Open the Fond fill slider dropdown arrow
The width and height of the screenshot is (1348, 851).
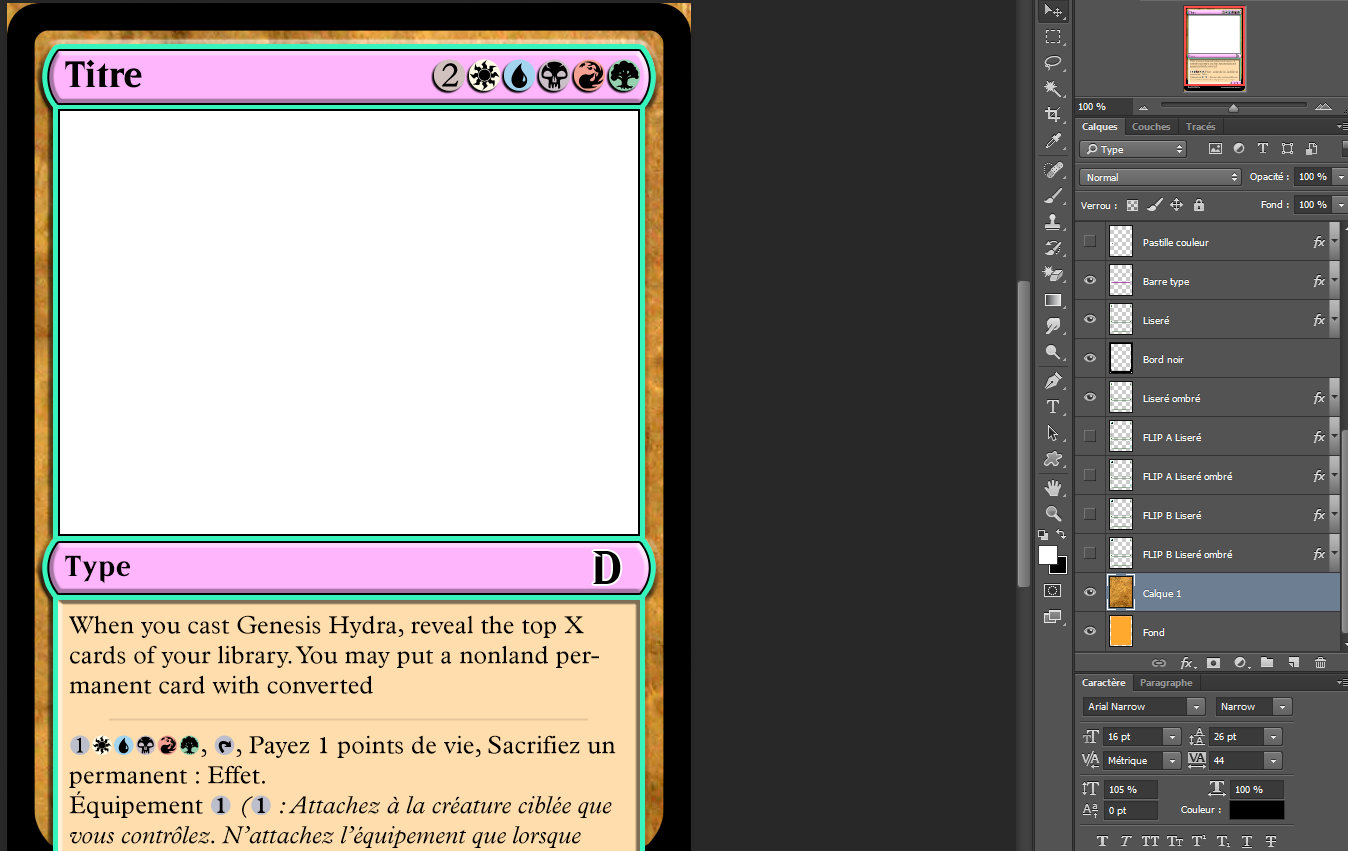1340,205
